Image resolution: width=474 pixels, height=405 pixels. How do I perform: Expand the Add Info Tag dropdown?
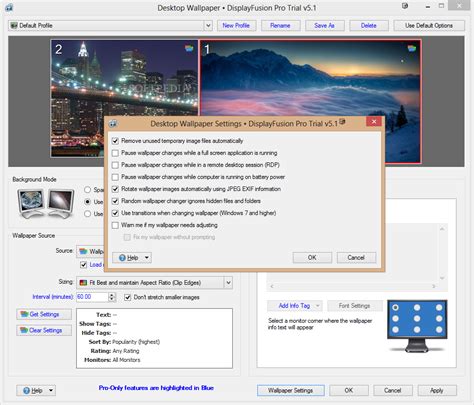pos(318,306)
